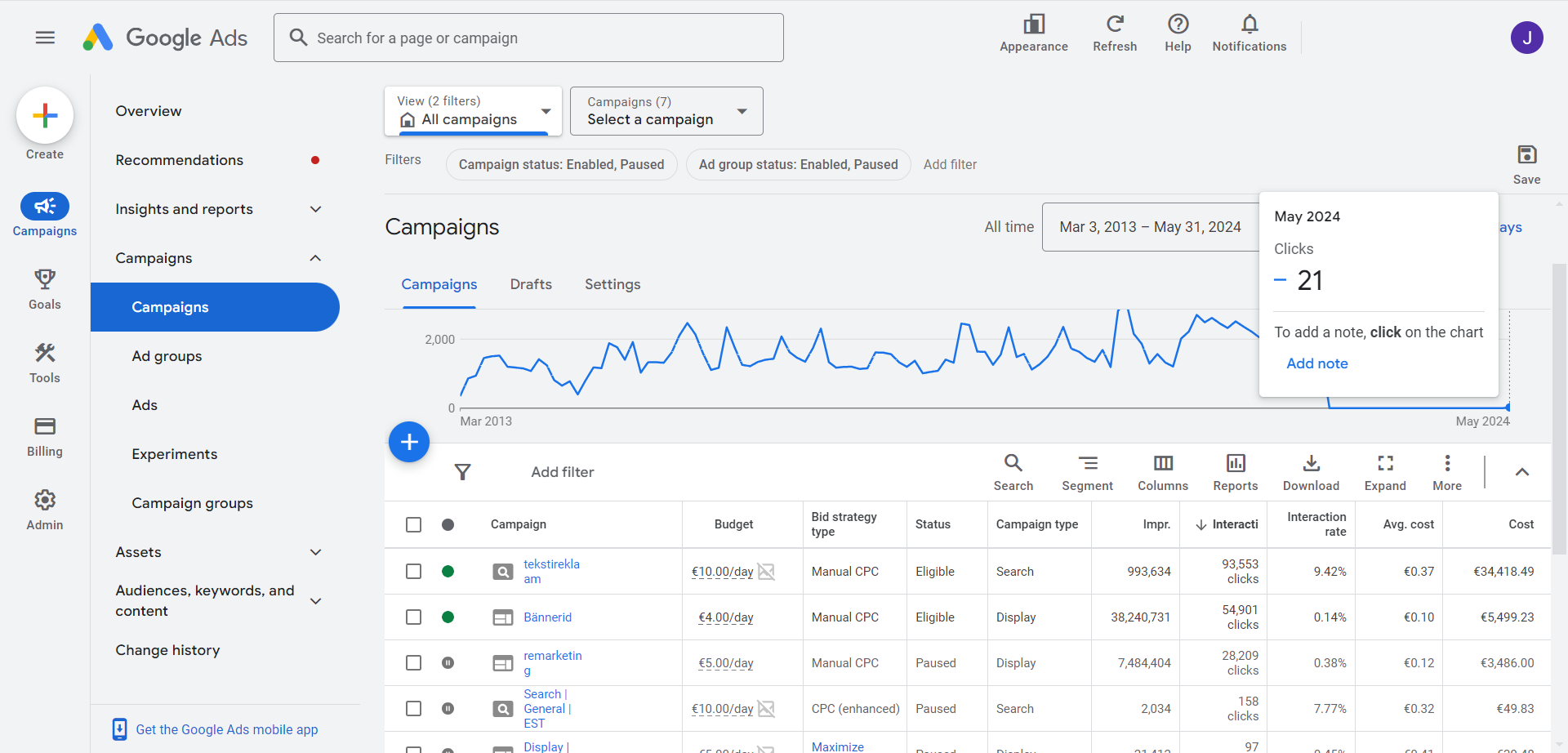Open Goals in the left rail
Screen dimensions: 1568x753
[45, 289]
